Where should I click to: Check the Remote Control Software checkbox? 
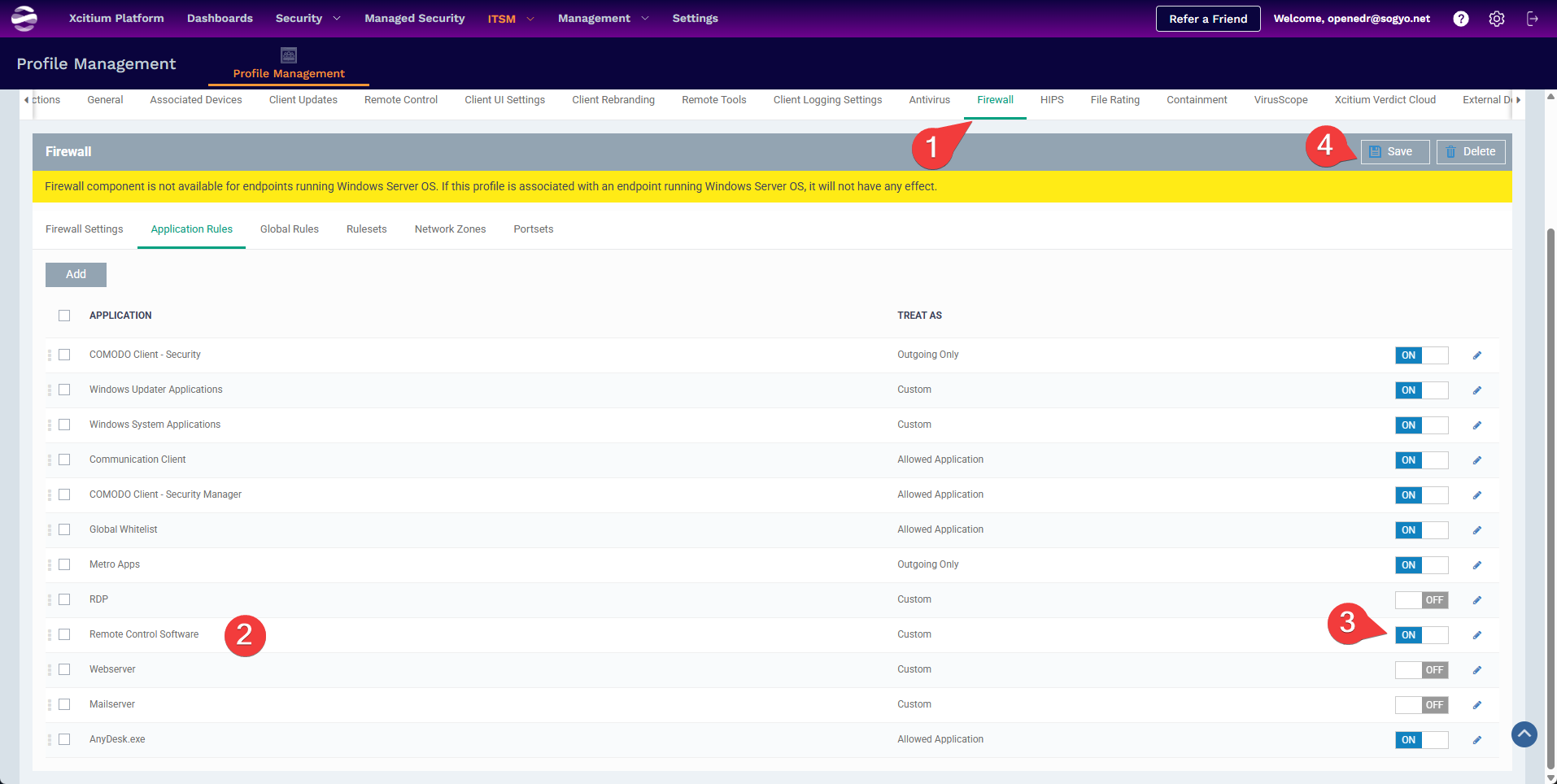pos(64,634)
